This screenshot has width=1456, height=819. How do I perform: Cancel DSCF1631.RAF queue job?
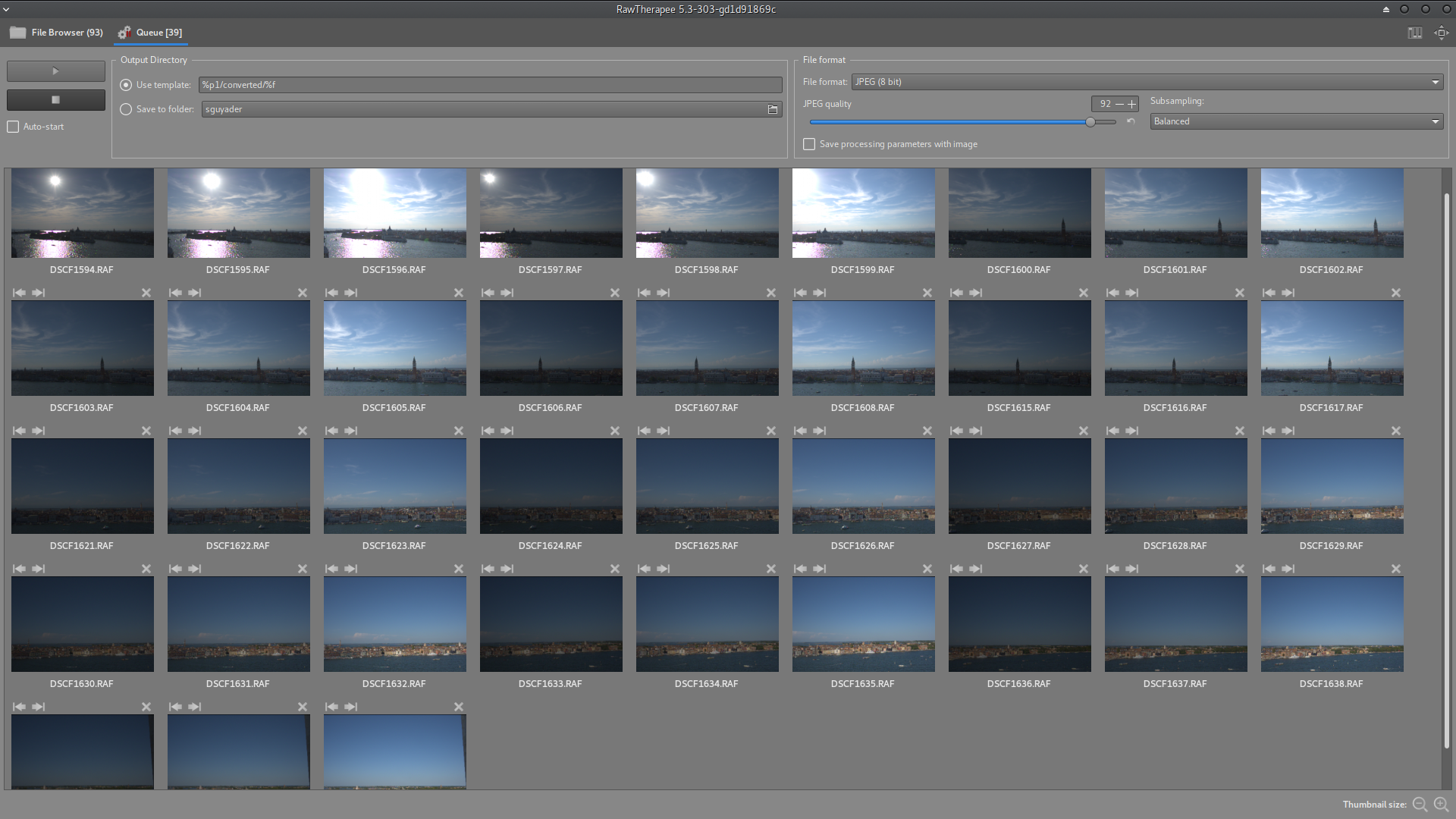pos(303,569)
